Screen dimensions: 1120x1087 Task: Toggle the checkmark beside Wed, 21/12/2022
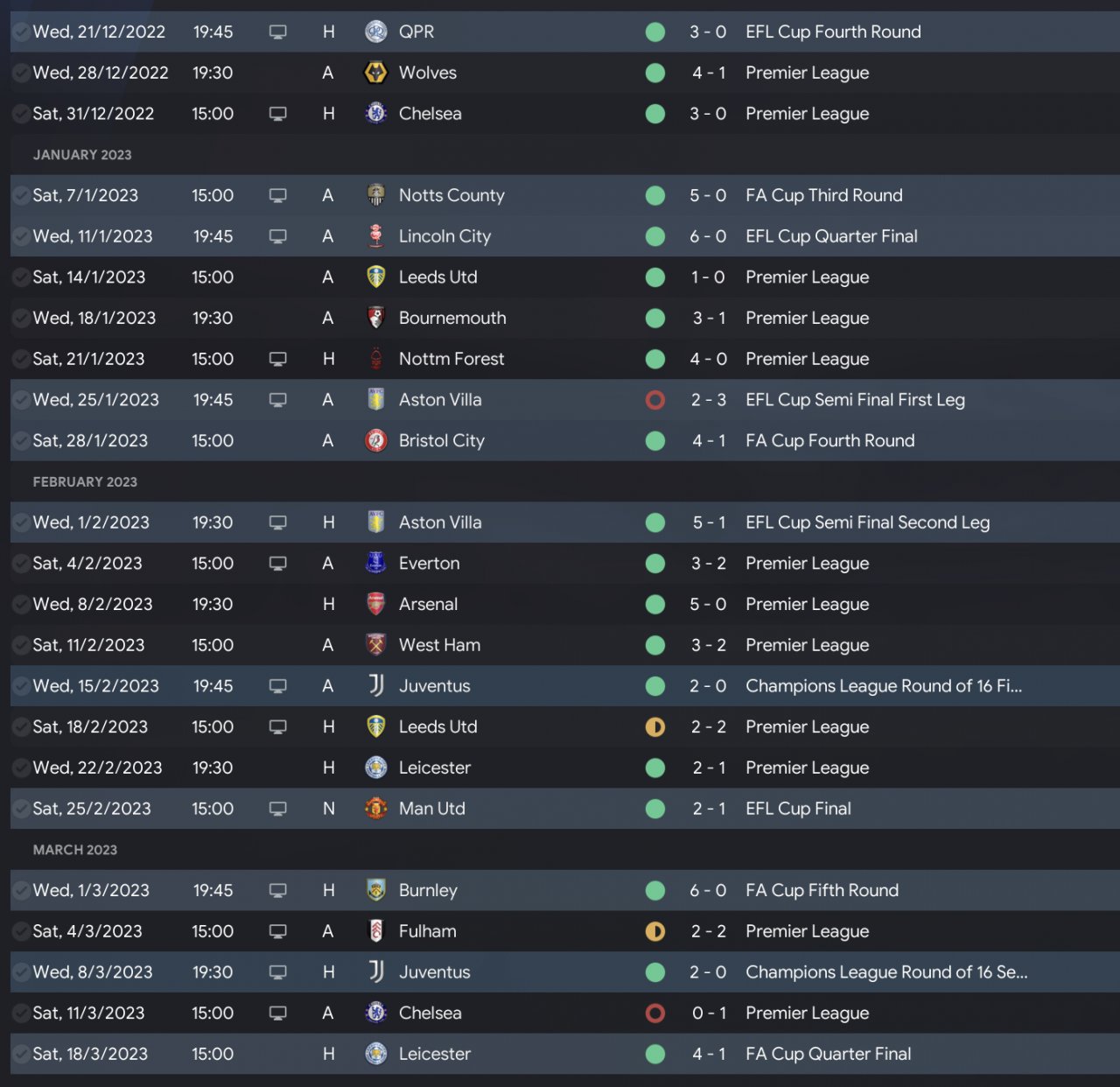21,32
